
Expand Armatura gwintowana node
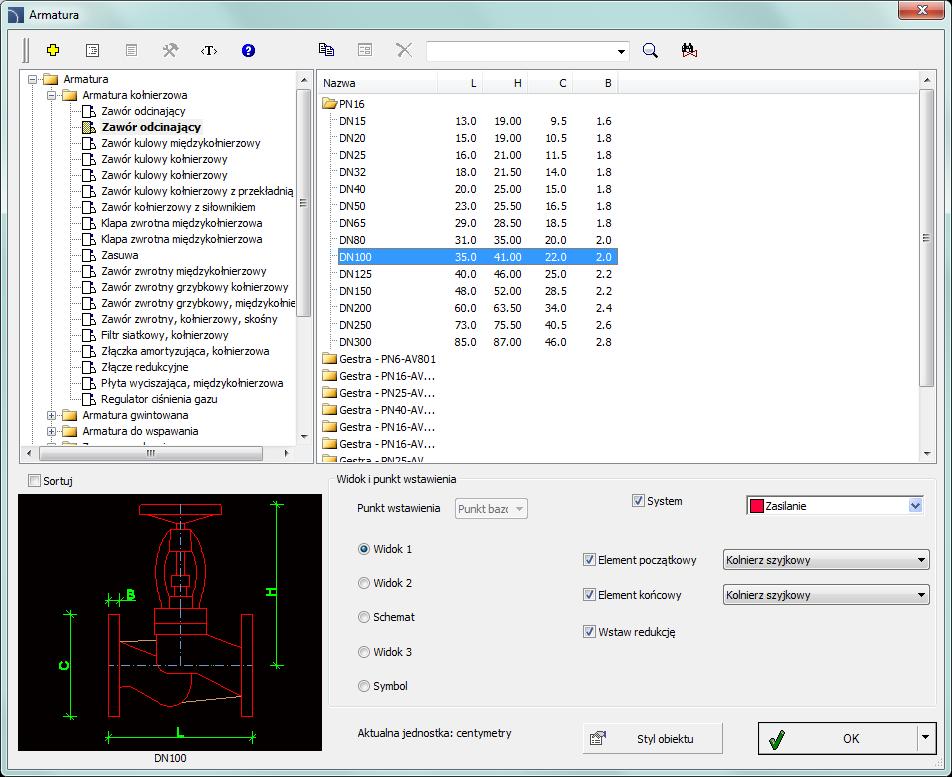coord(52,415)
